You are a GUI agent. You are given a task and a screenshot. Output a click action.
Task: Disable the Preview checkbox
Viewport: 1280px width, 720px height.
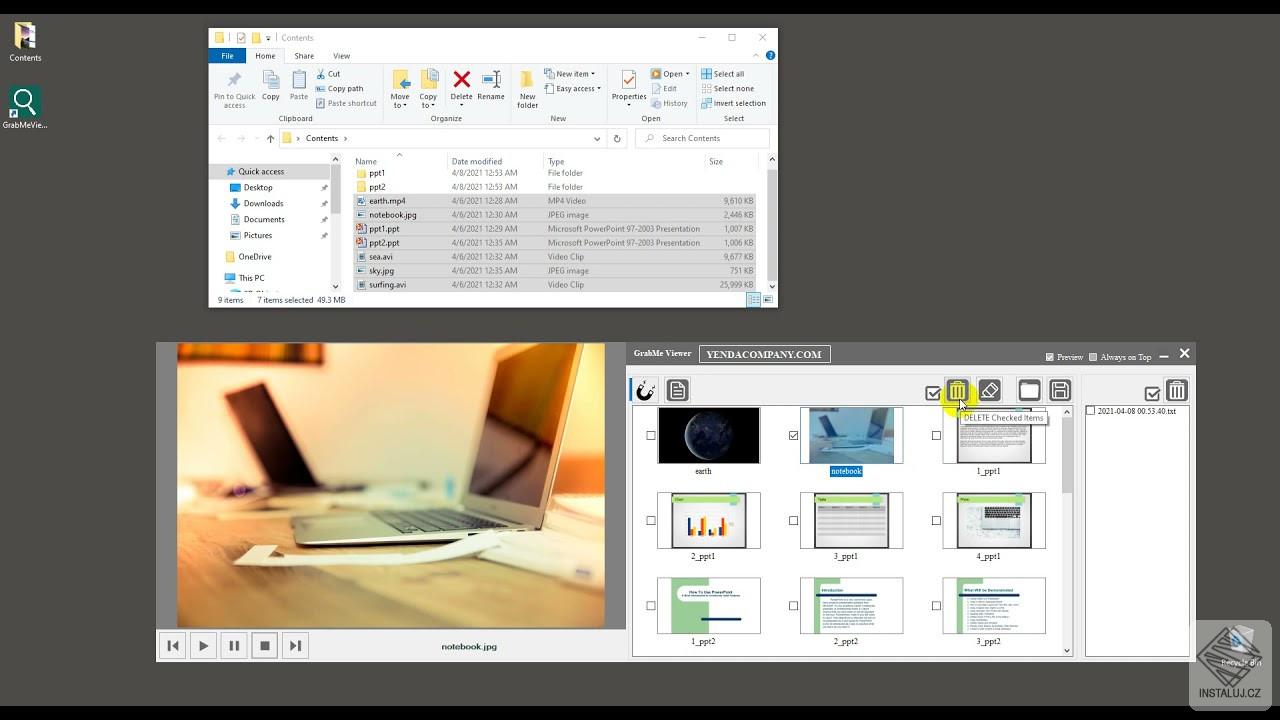(1049, 357)
